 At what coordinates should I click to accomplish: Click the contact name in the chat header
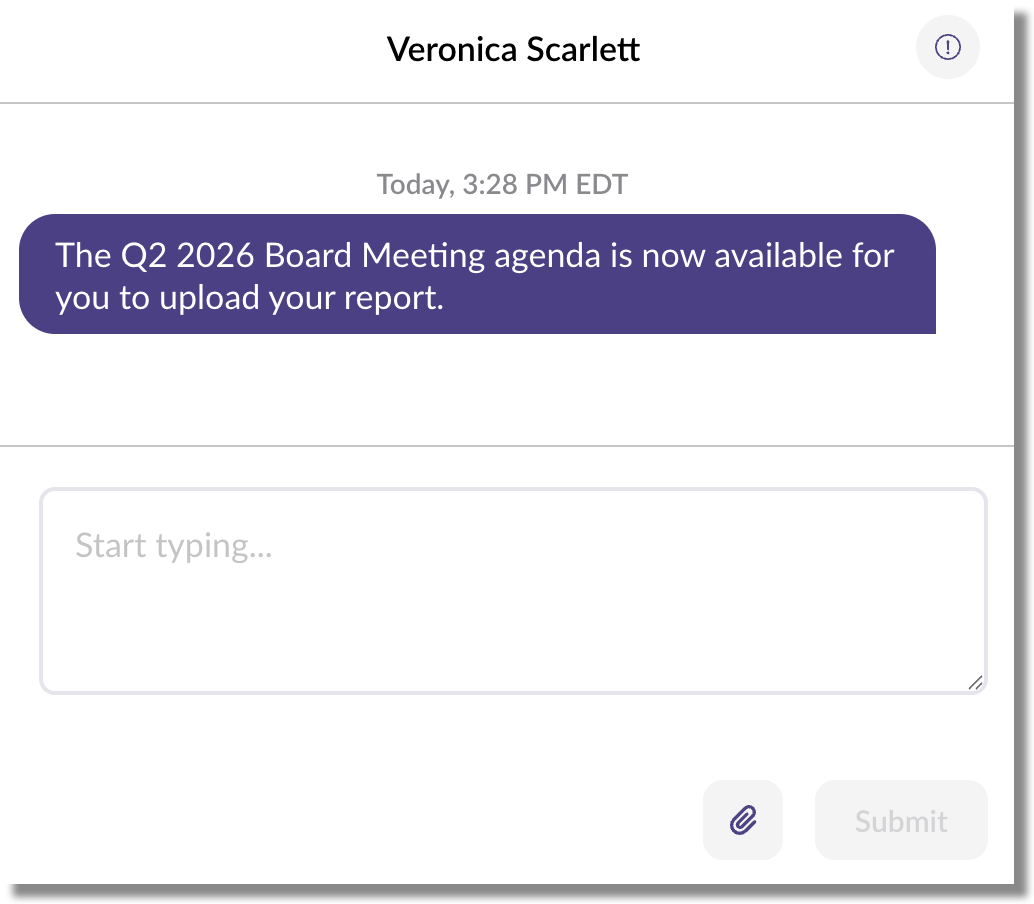click(x=513, y=49)
